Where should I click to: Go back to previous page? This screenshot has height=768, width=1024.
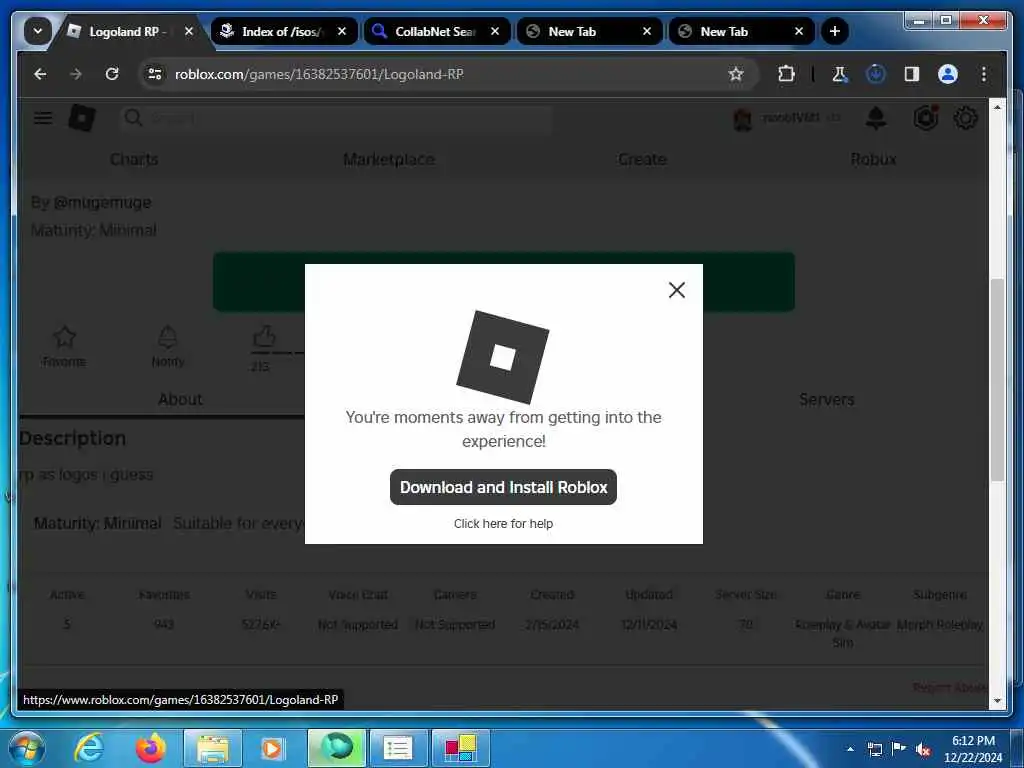point(40,74)
